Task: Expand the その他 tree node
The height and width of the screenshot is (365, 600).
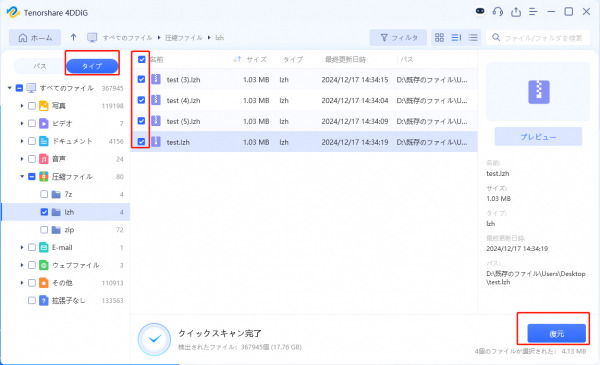Action: pyautogui.click(x=22, y=283)
